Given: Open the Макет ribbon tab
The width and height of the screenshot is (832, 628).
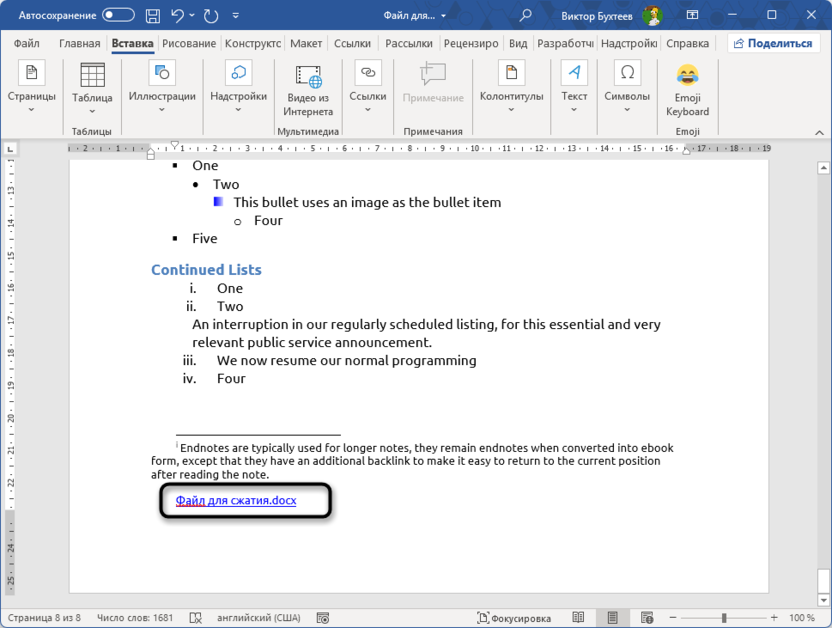Looking at the screenshot, I should point(306,44).
